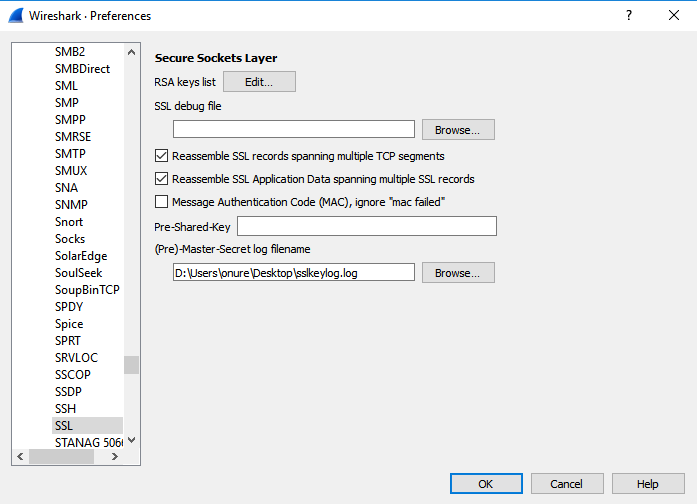Select SolarEdge protocol

81,256
